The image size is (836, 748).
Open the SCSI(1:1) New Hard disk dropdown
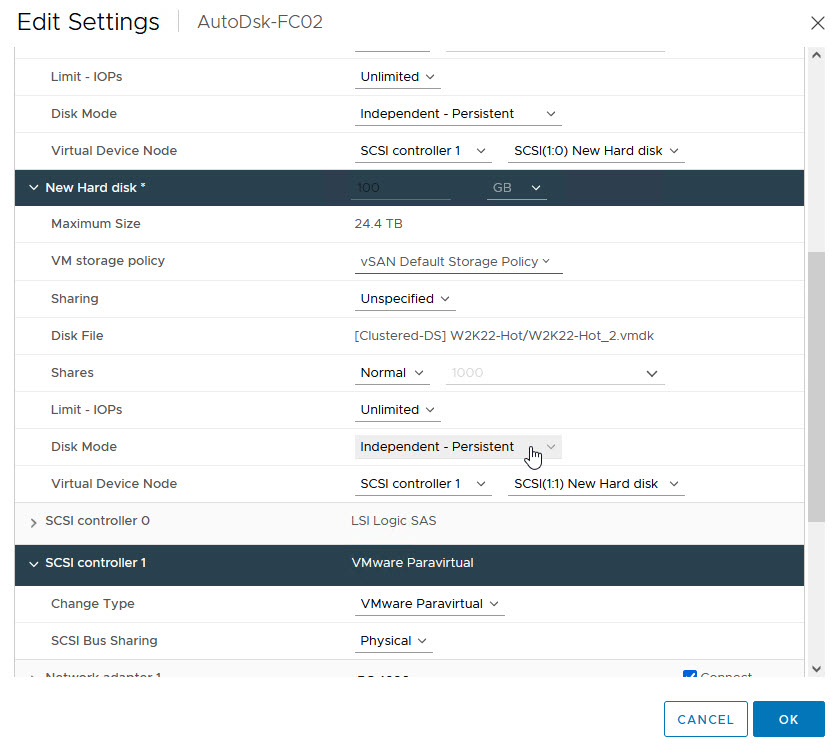pyautogui.click(x=594, y=484)
